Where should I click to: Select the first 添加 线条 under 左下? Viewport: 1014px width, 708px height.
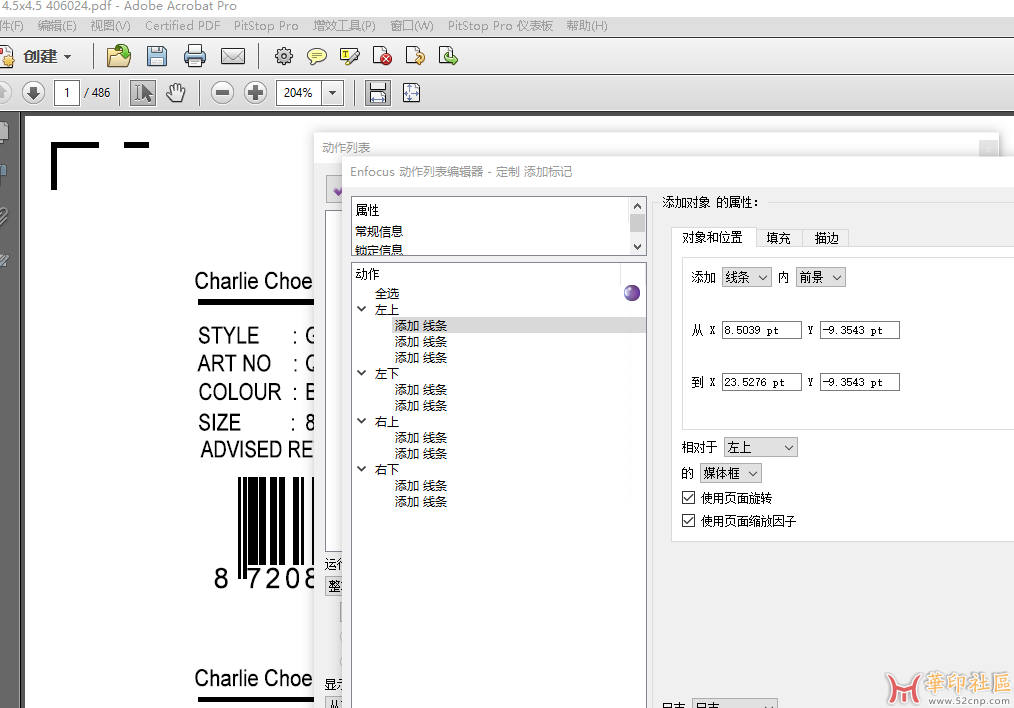pyautogui.click(x=421, y=390)
